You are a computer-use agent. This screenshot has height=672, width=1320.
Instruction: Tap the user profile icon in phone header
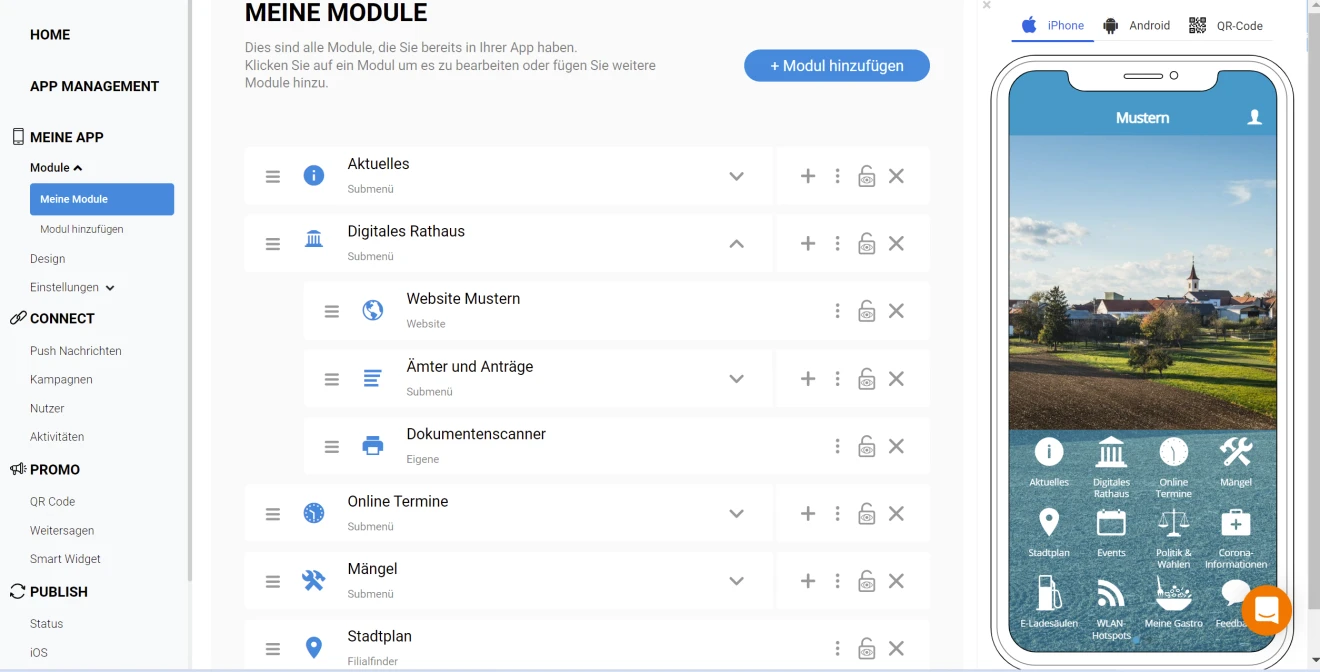pos(1254,117)
